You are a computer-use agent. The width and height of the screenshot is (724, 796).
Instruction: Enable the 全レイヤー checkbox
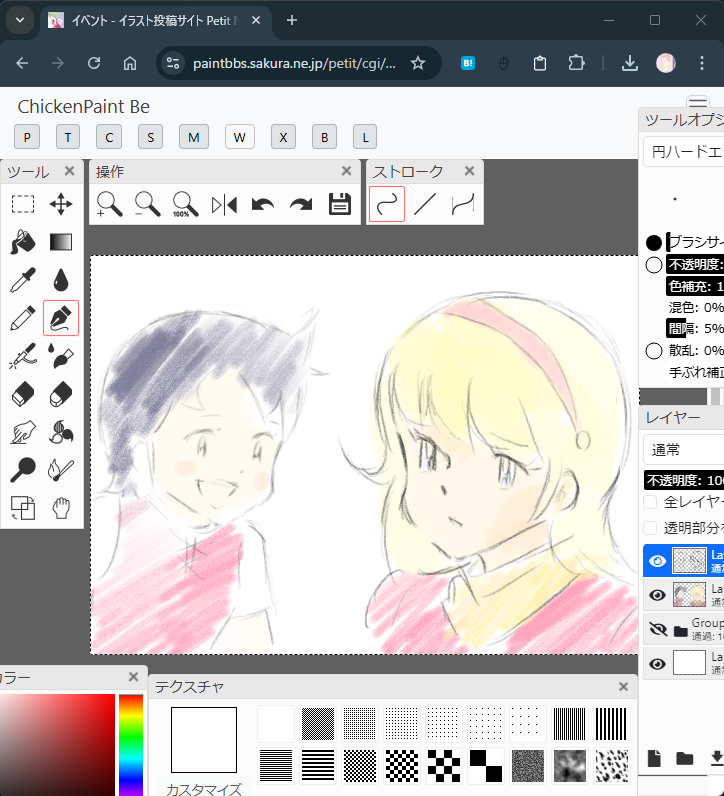coord(651,502)
